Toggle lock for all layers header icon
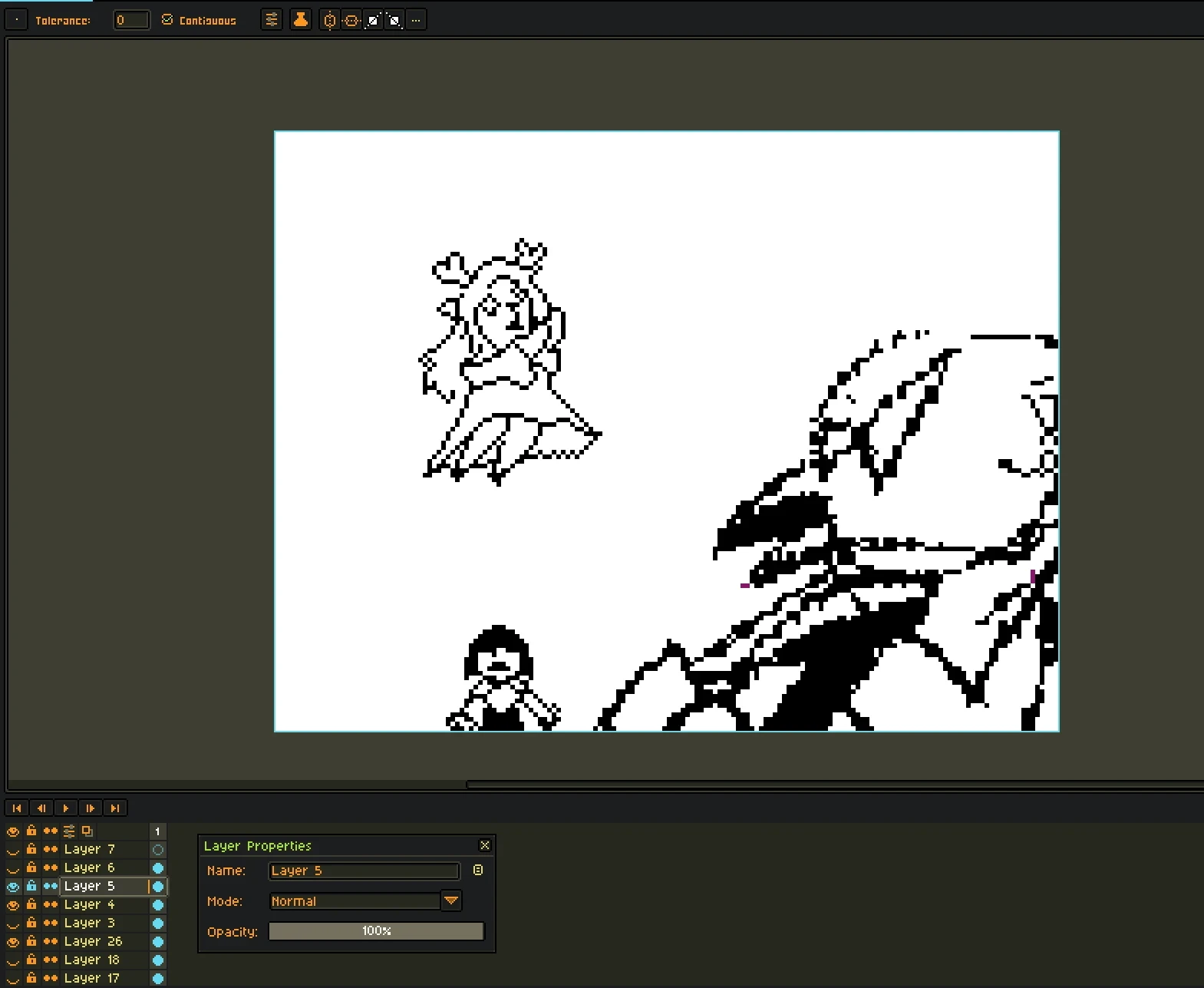Image resolution: width=1204 pixels, height=988 pixels. [x=31, y=831]
